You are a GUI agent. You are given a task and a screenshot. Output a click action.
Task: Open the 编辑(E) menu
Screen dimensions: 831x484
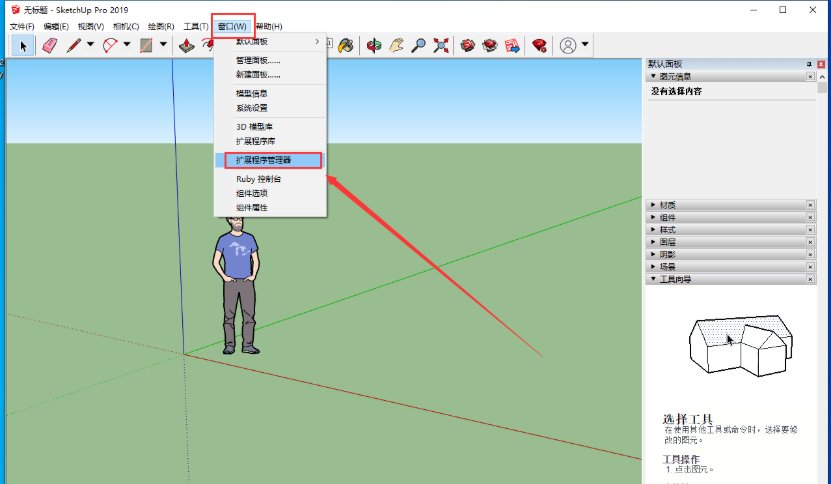pos(56,27)
